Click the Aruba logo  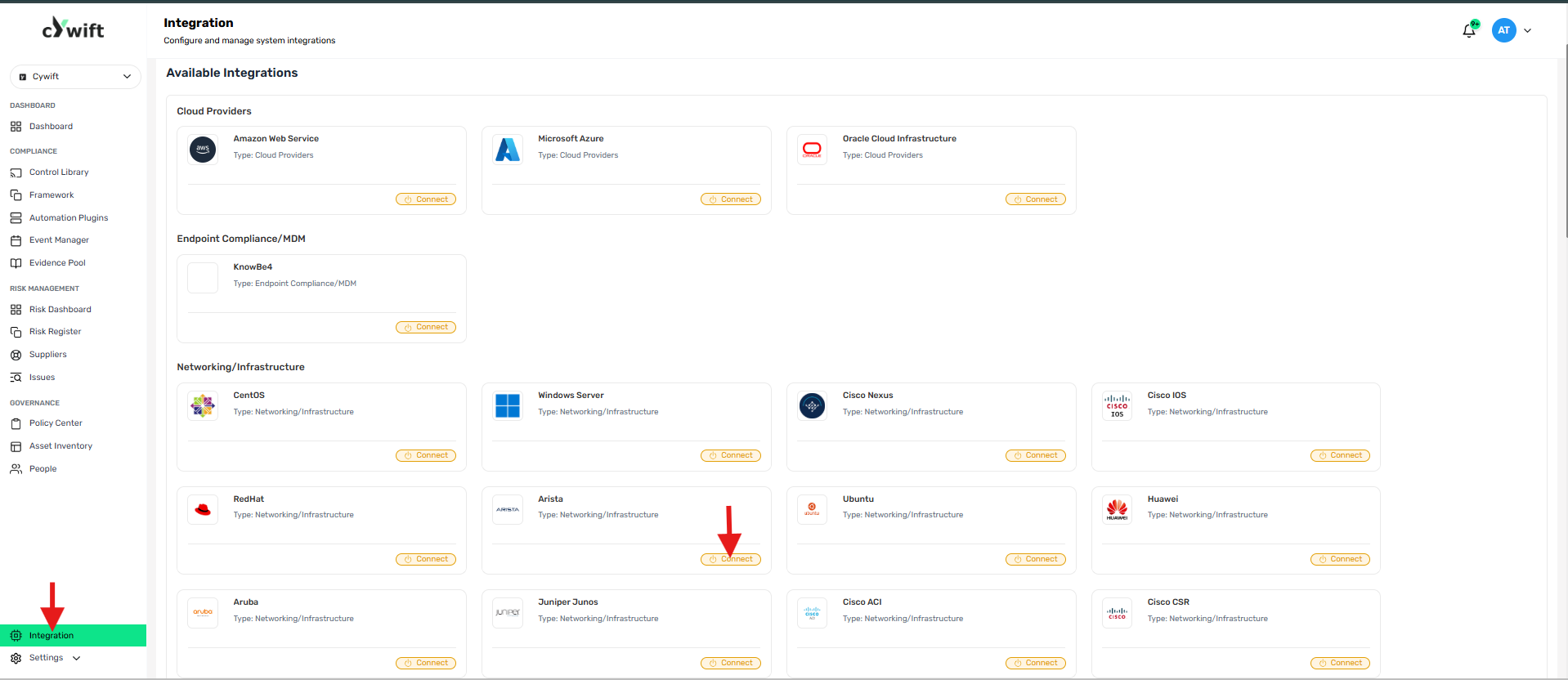[x=203, y=613]
